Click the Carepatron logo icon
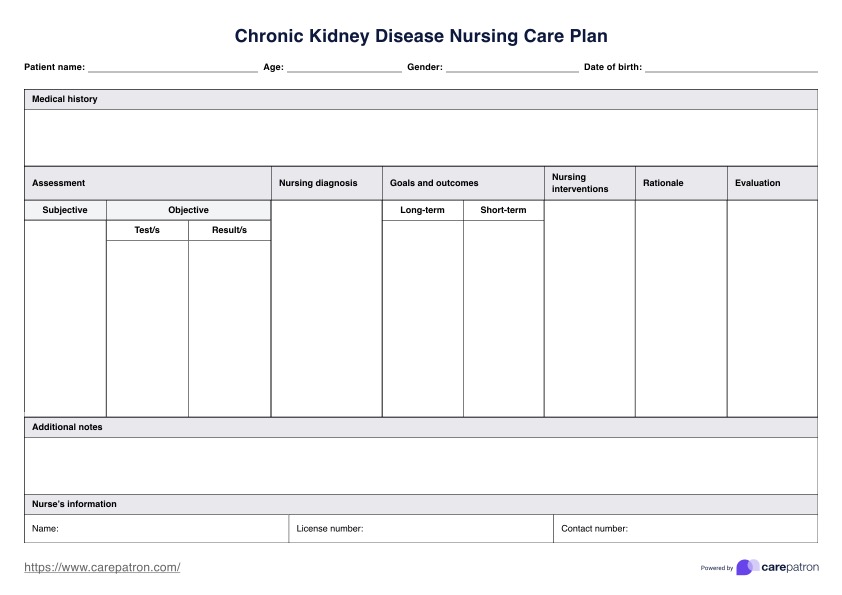 [747, 567]
